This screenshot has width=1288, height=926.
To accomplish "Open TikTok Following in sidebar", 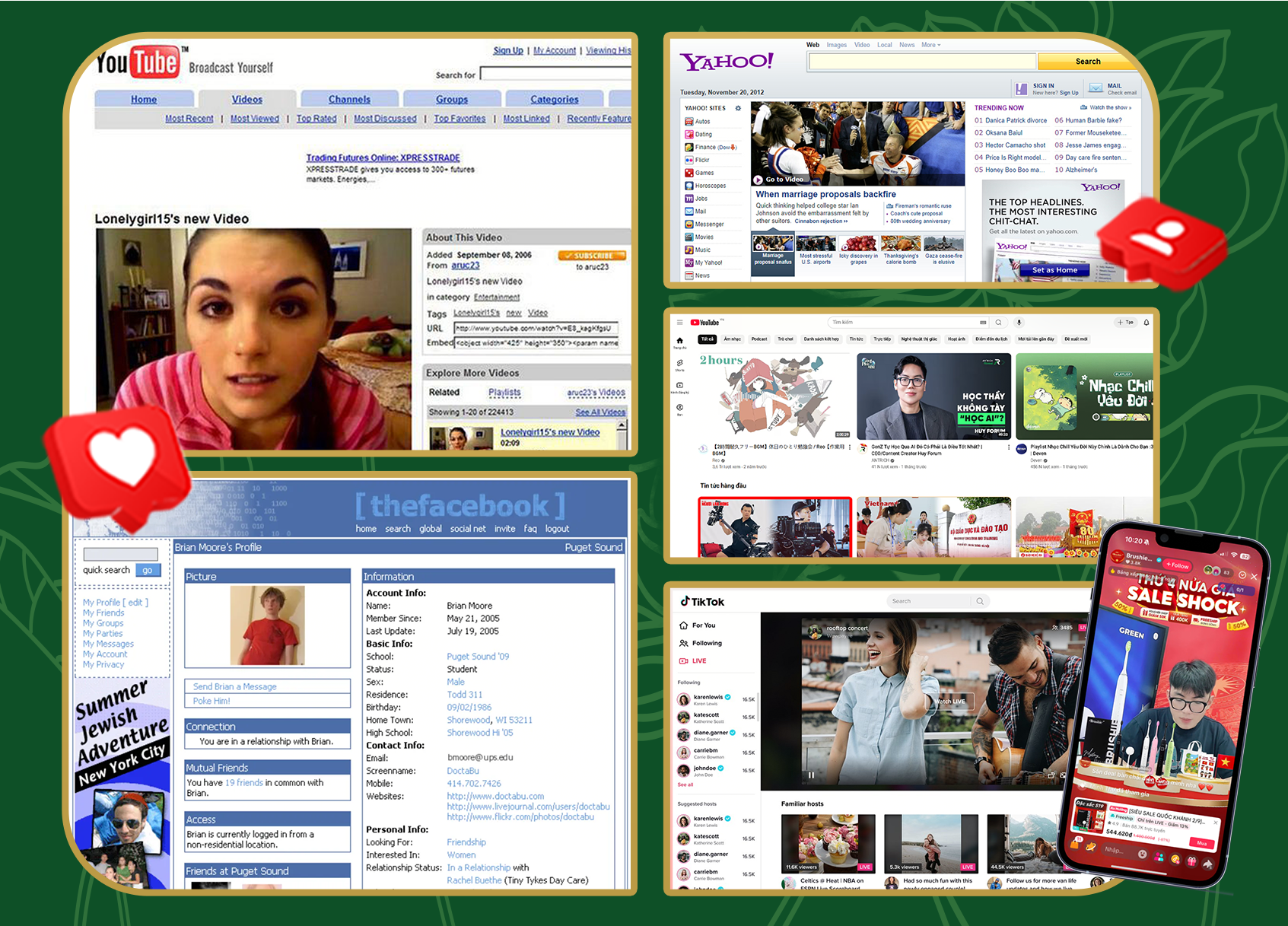I will pos(701,644).
